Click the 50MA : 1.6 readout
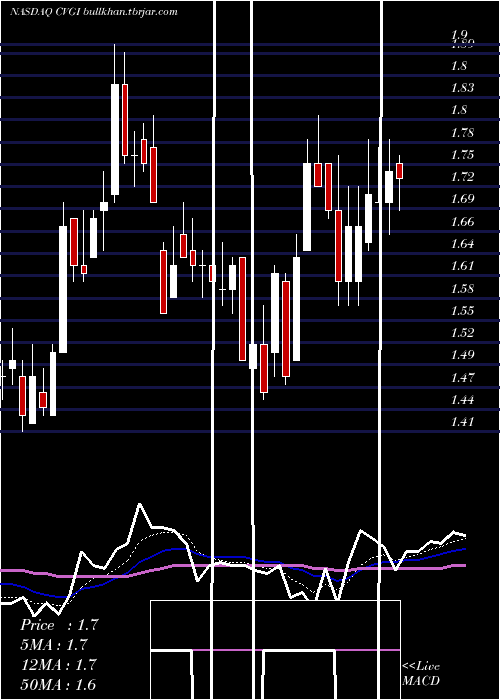This screenshot has height=700, width=500. 59,684
